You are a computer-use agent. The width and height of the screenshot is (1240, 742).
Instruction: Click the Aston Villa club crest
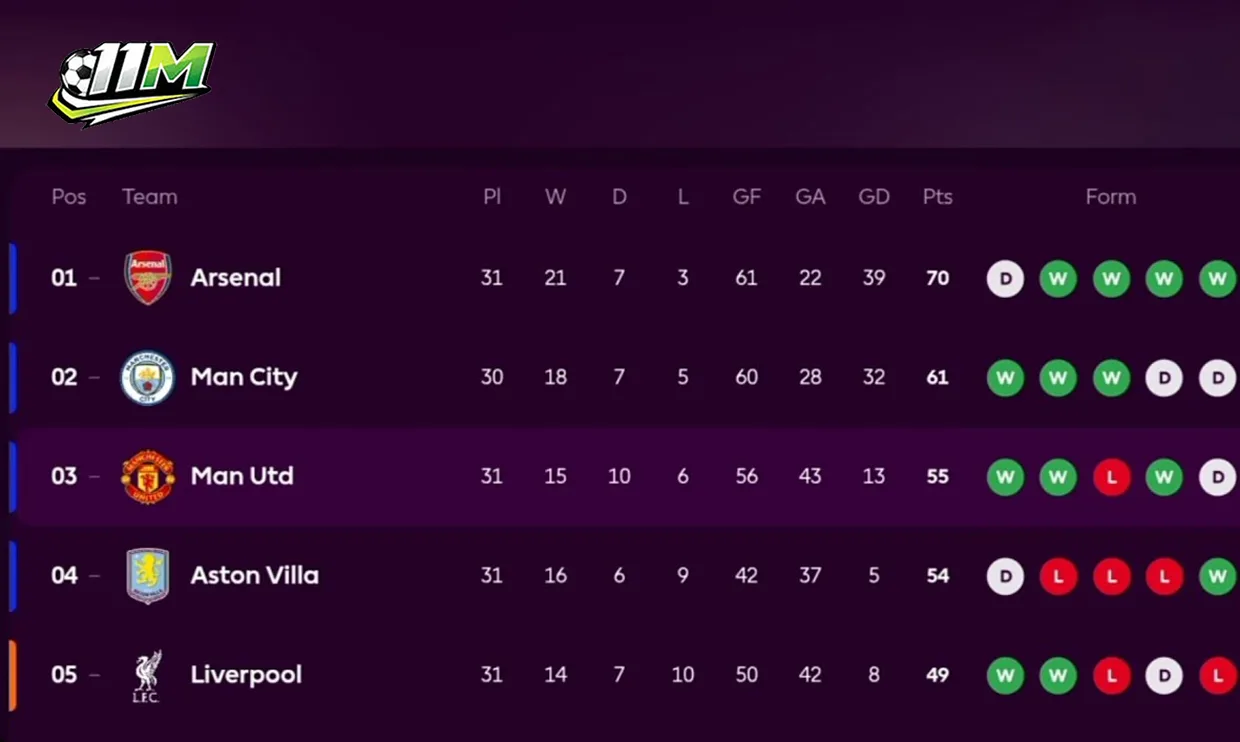(148, 575)
